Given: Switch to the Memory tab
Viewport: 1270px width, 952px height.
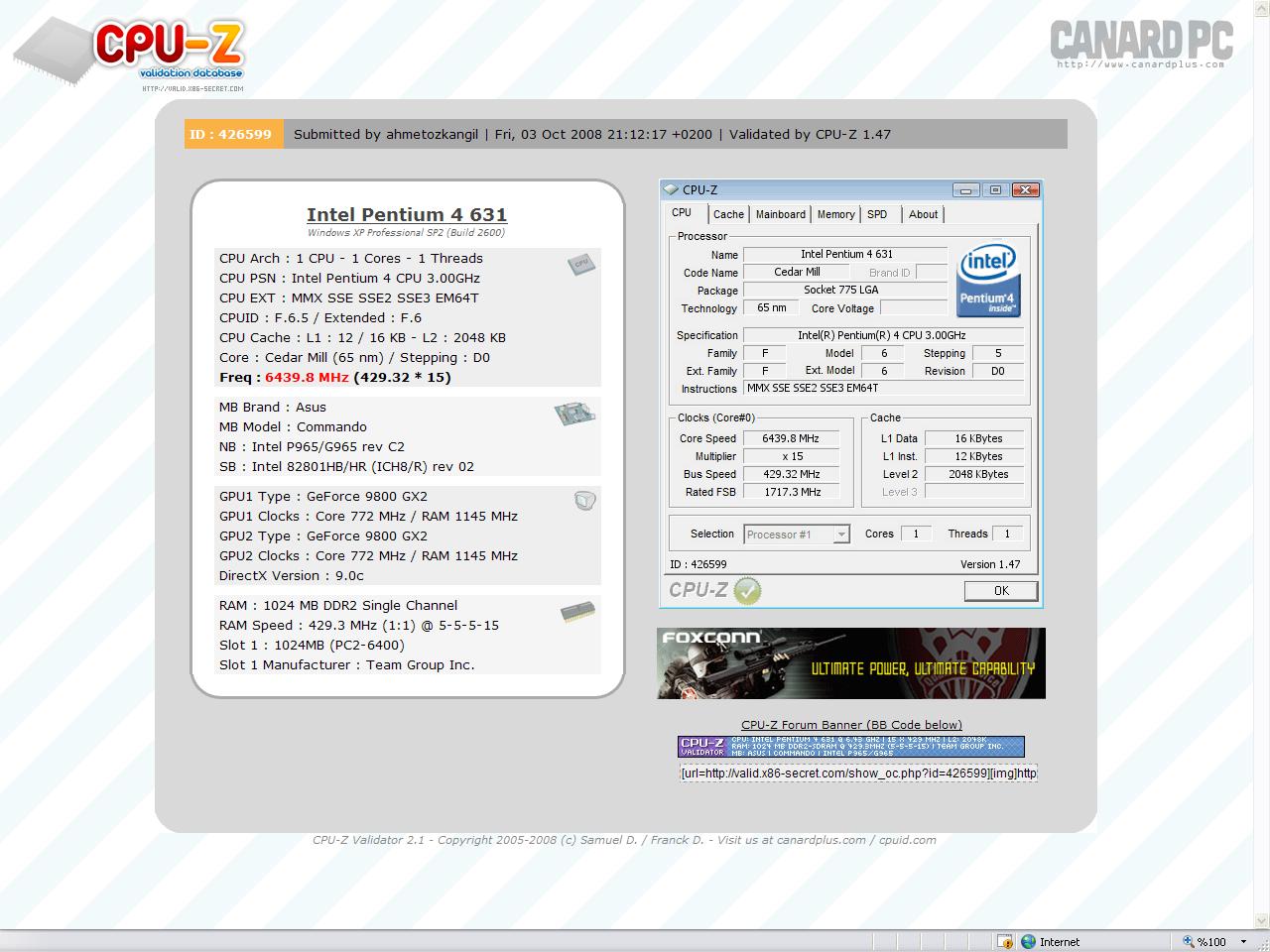Looking at the screenshot, I should (x=836, y=214).
